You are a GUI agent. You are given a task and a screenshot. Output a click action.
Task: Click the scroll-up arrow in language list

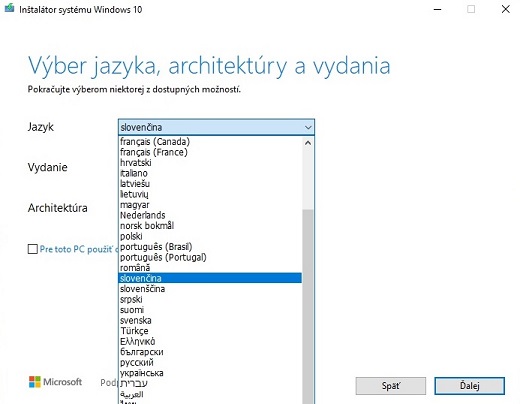click(x=308, y=143)
